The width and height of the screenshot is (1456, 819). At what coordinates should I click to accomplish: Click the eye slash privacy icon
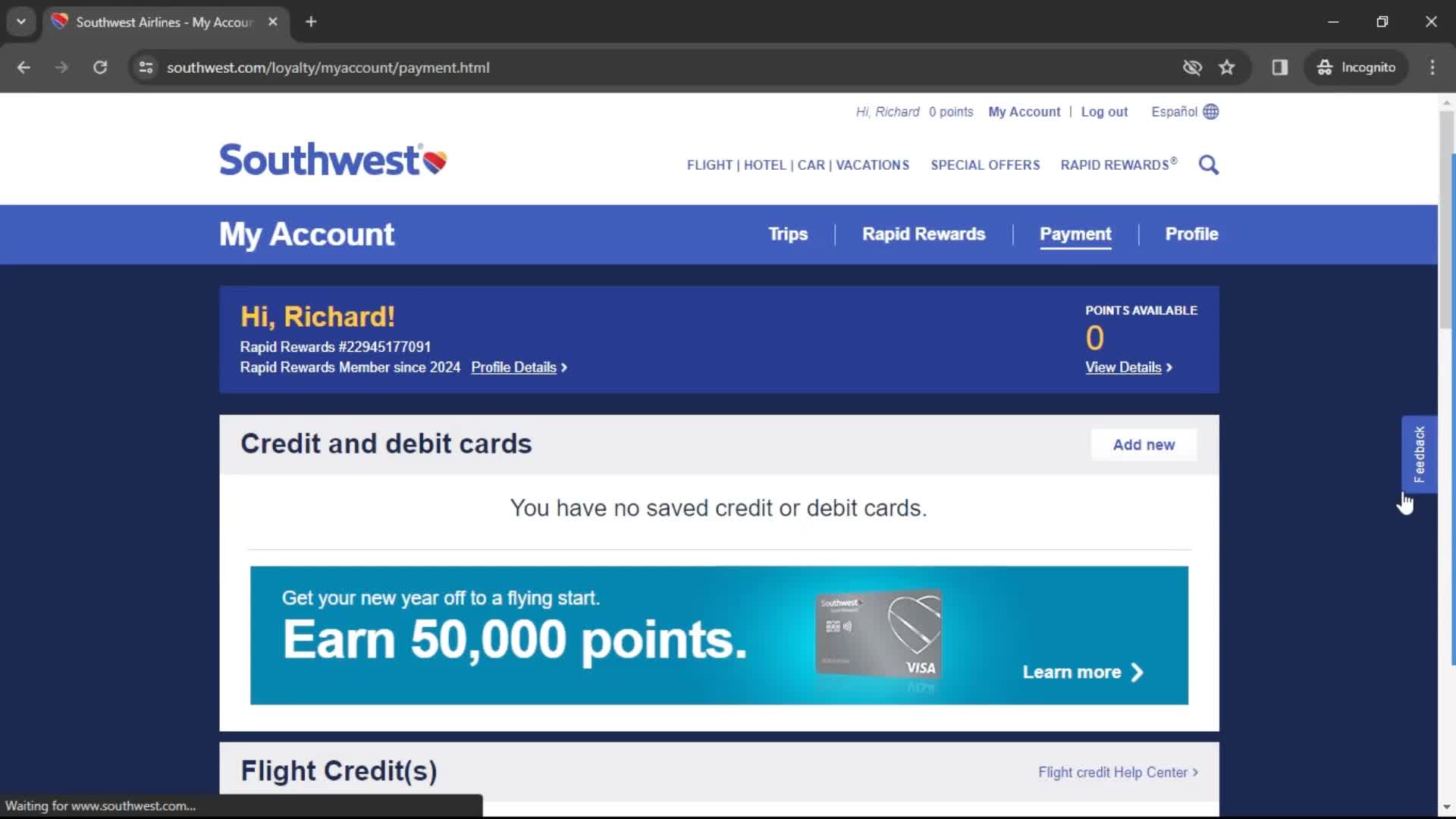pos(1192,67)
